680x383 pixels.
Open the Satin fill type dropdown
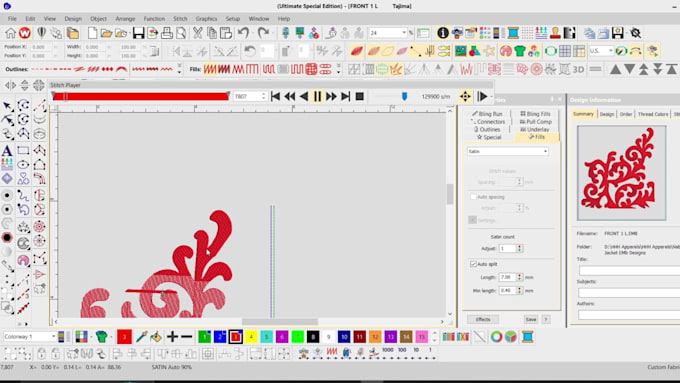507,151
